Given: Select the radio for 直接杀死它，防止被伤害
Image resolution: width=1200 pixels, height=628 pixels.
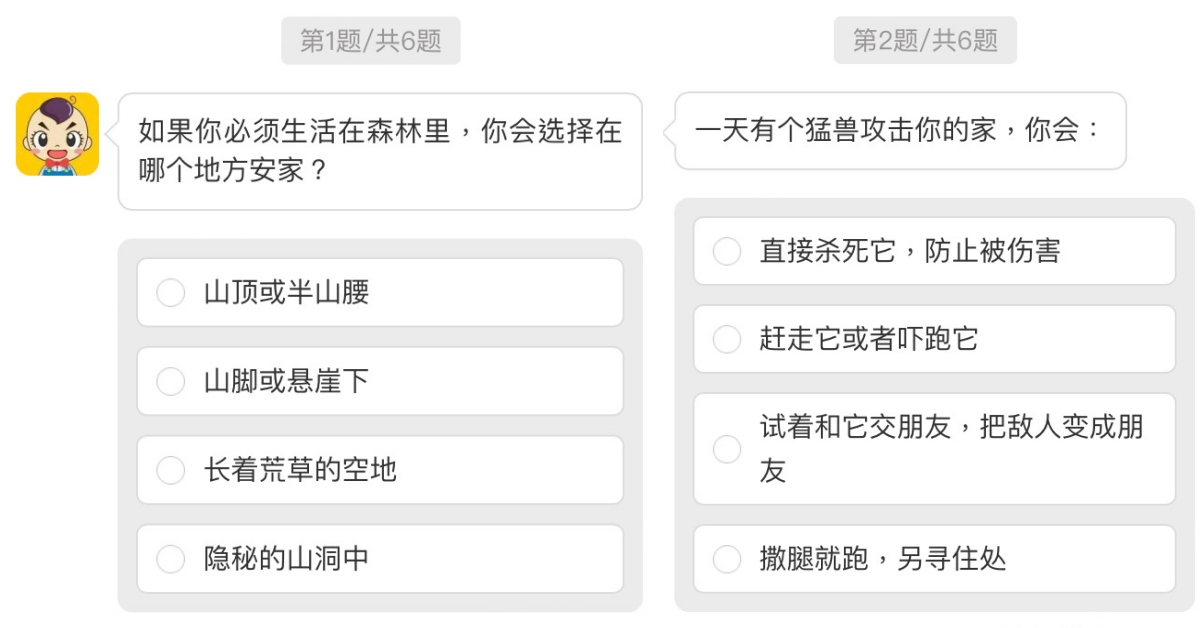Looking at the screenshot, I should [727, 251].
